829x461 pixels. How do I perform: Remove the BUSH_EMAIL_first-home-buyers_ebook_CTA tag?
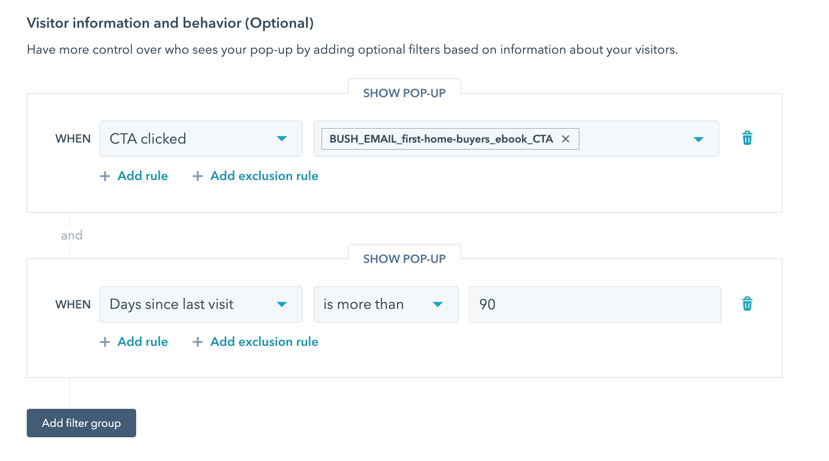pos(565,139)
